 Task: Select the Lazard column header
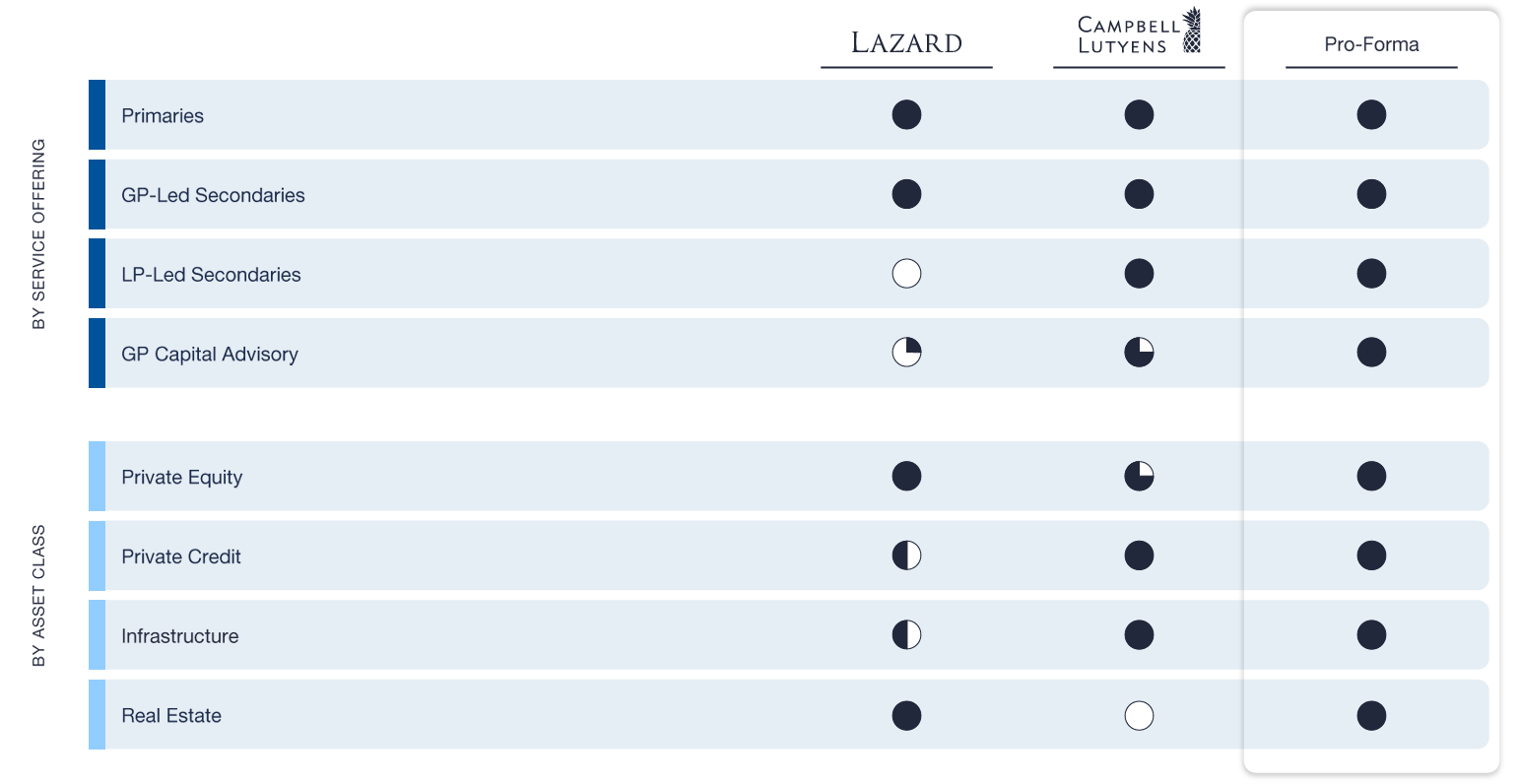(906, 43)
